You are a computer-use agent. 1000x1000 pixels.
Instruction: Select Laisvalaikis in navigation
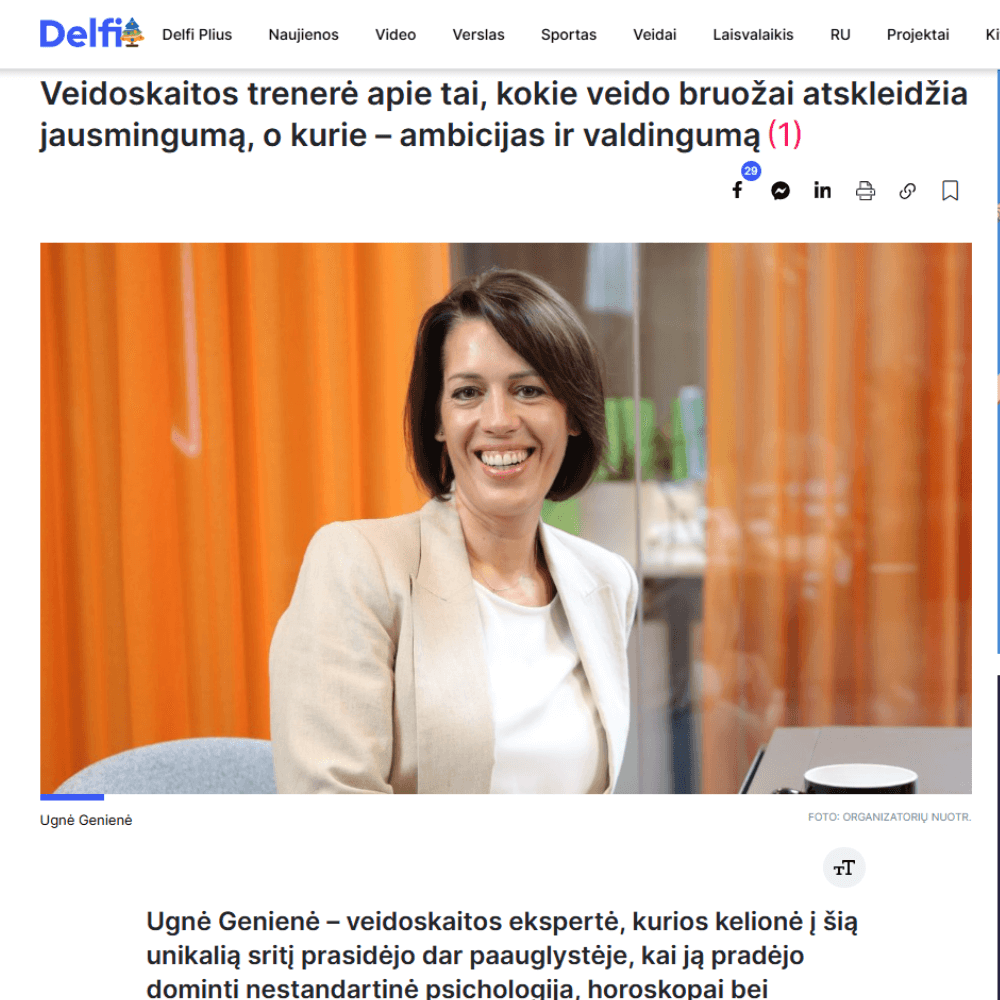pyautogui.click(x=753, y=34)
